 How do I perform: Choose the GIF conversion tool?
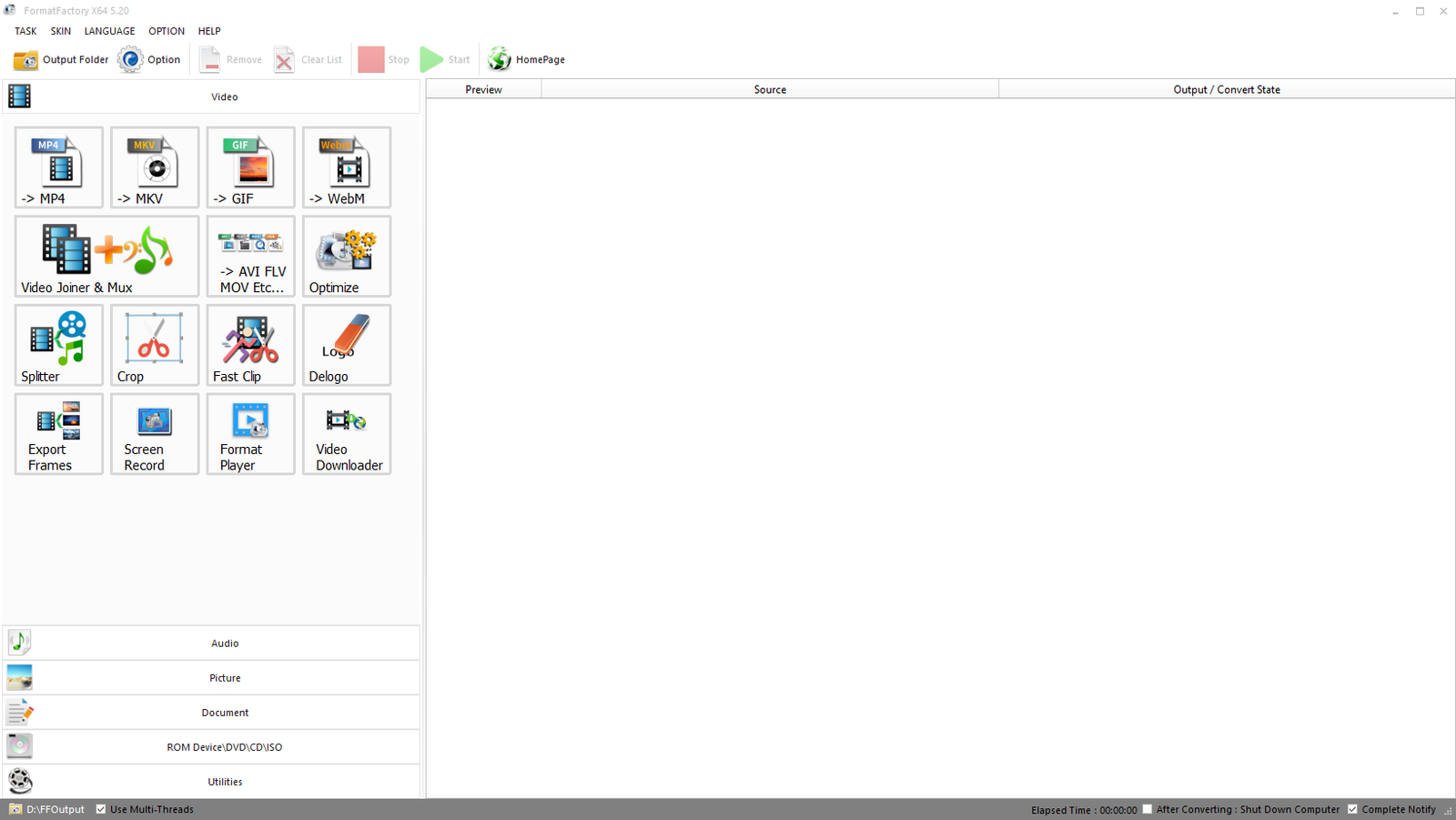click(250, 167)
